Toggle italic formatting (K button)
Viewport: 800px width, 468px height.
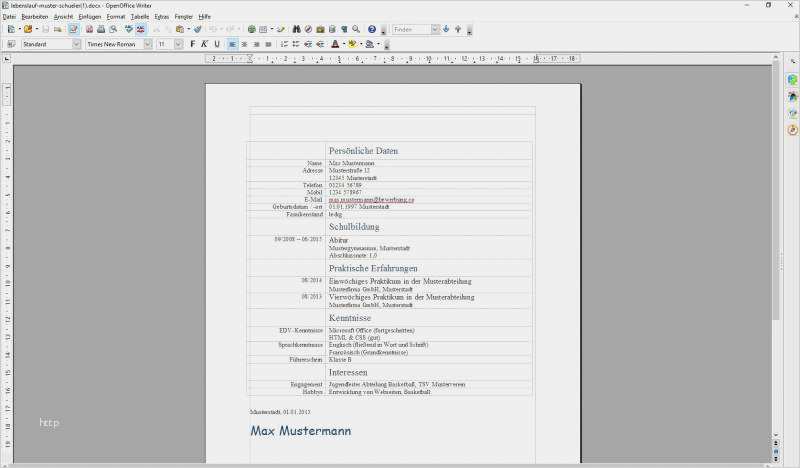click(204, 44)
